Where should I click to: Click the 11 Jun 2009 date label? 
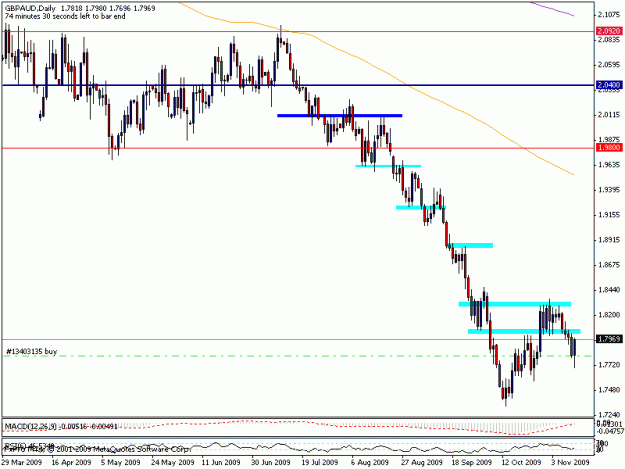221,462
